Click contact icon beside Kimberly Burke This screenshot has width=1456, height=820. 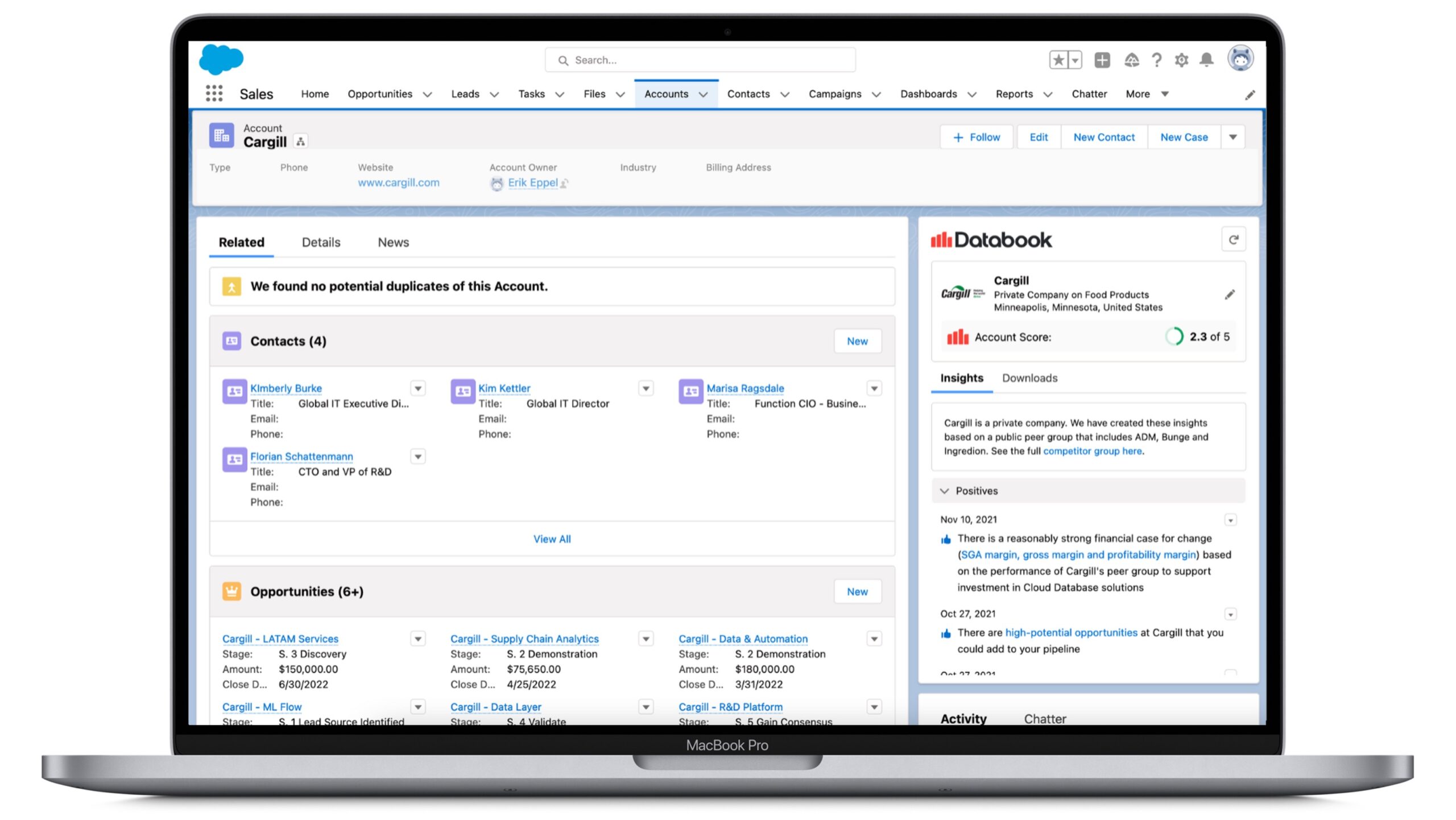click(x=234, y=391)
